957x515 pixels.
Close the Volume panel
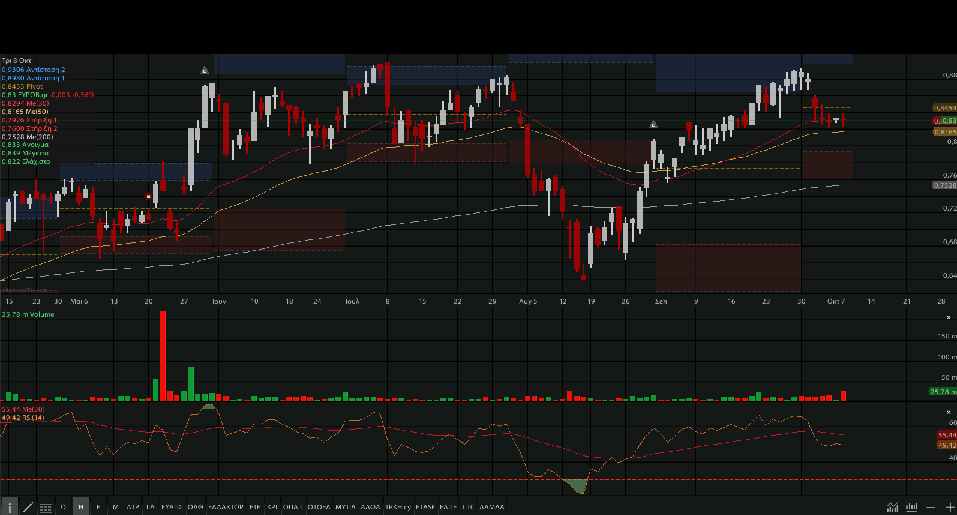coord(948,317)
